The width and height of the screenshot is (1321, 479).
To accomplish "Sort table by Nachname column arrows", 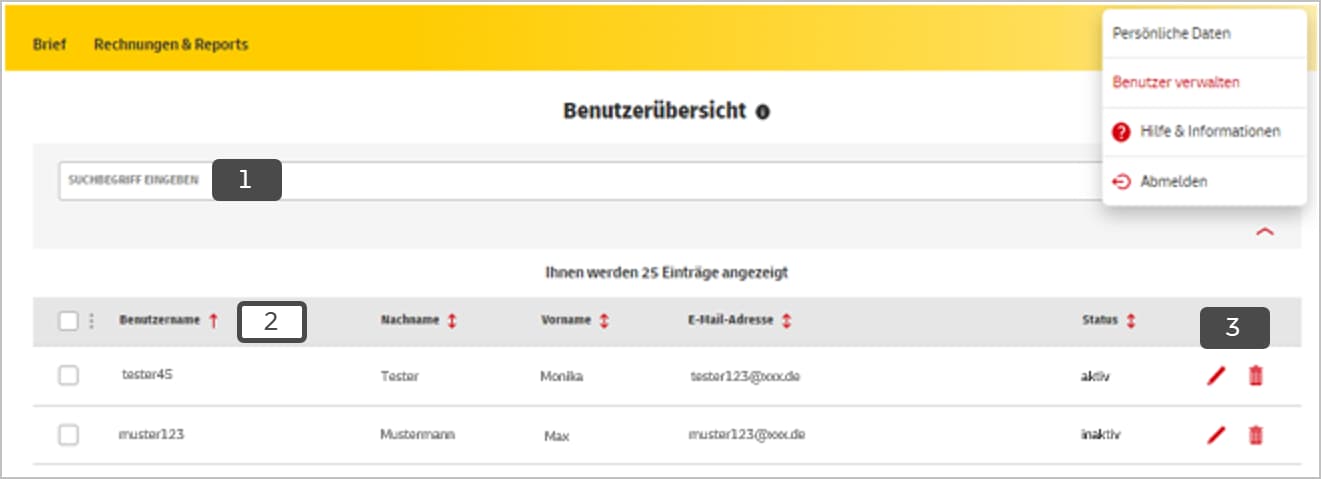I will coord(452,321).
